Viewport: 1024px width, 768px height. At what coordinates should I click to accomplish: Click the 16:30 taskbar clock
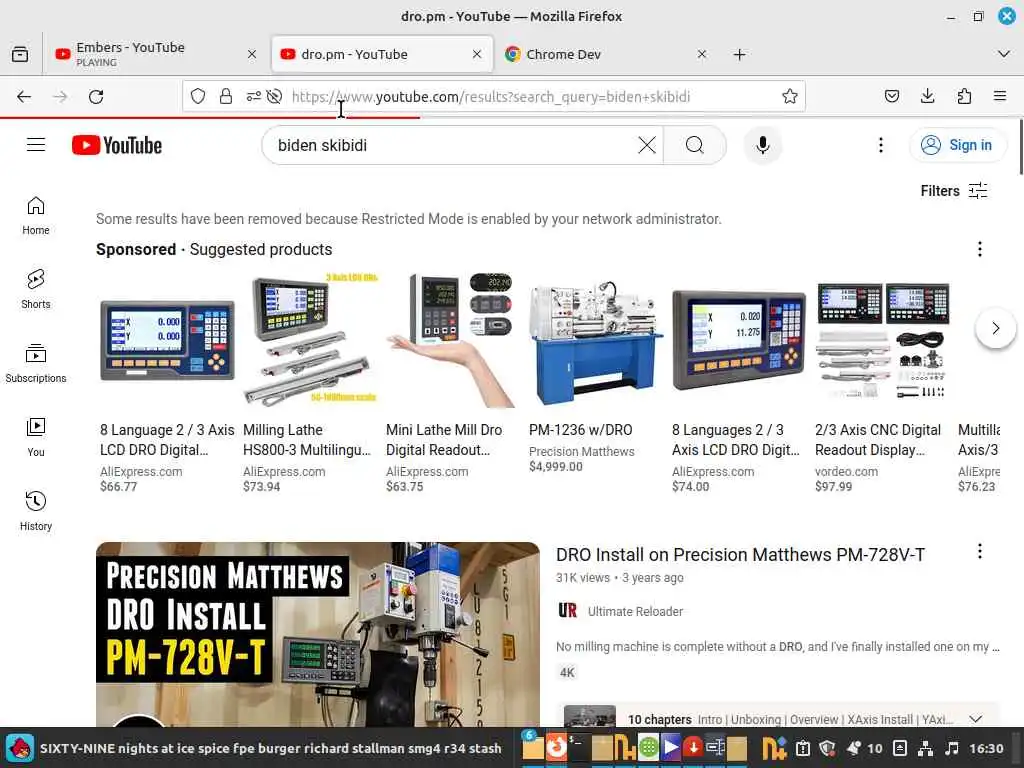(986, 748)
